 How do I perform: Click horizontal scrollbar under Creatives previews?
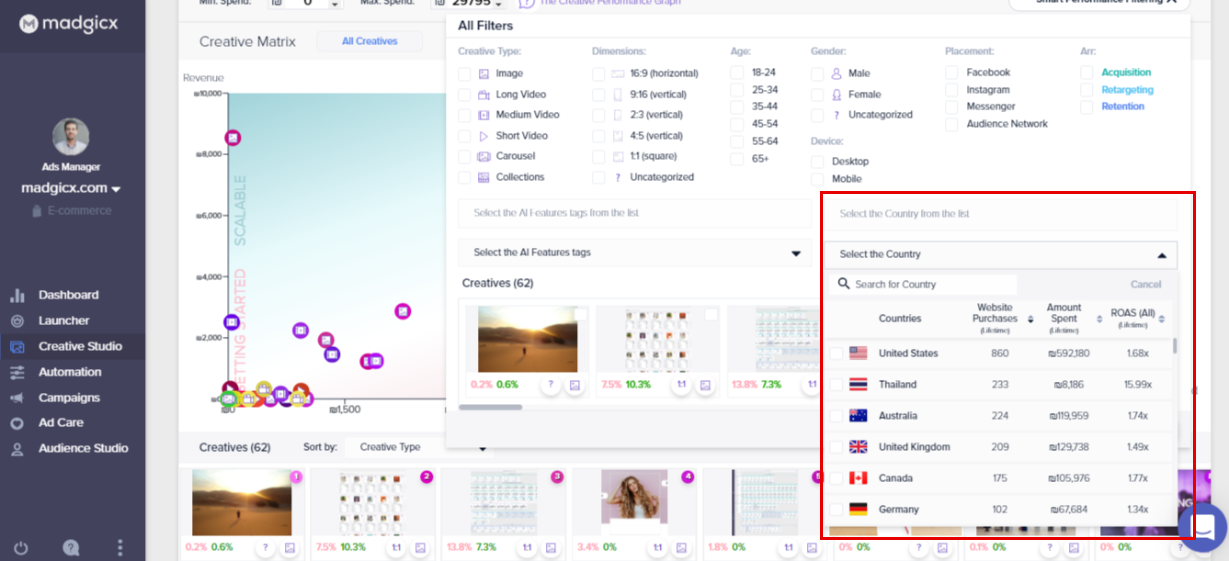pos(491,407)
